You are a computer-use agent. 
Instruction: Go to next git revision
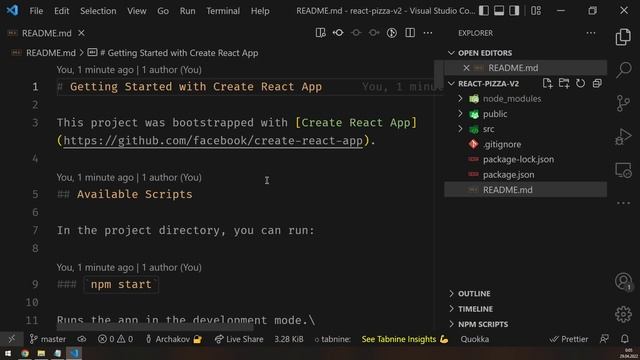point(374,33)
